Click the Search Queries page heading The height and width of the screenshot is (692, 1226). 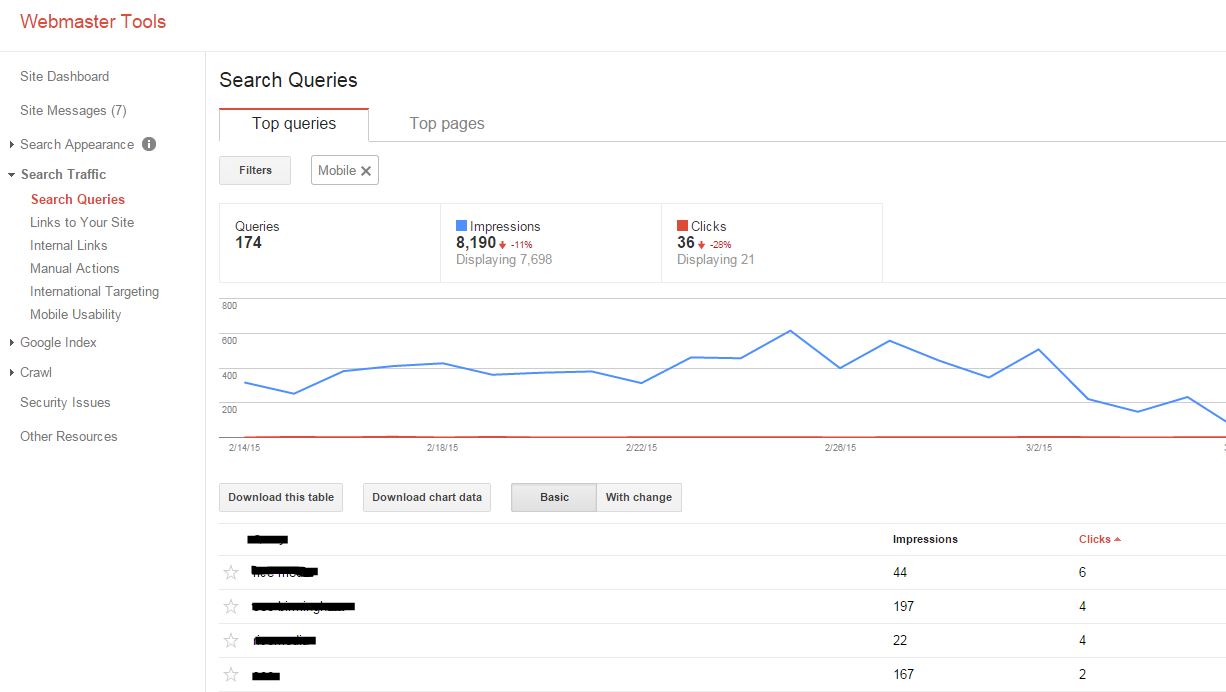[x=288, y=80]
